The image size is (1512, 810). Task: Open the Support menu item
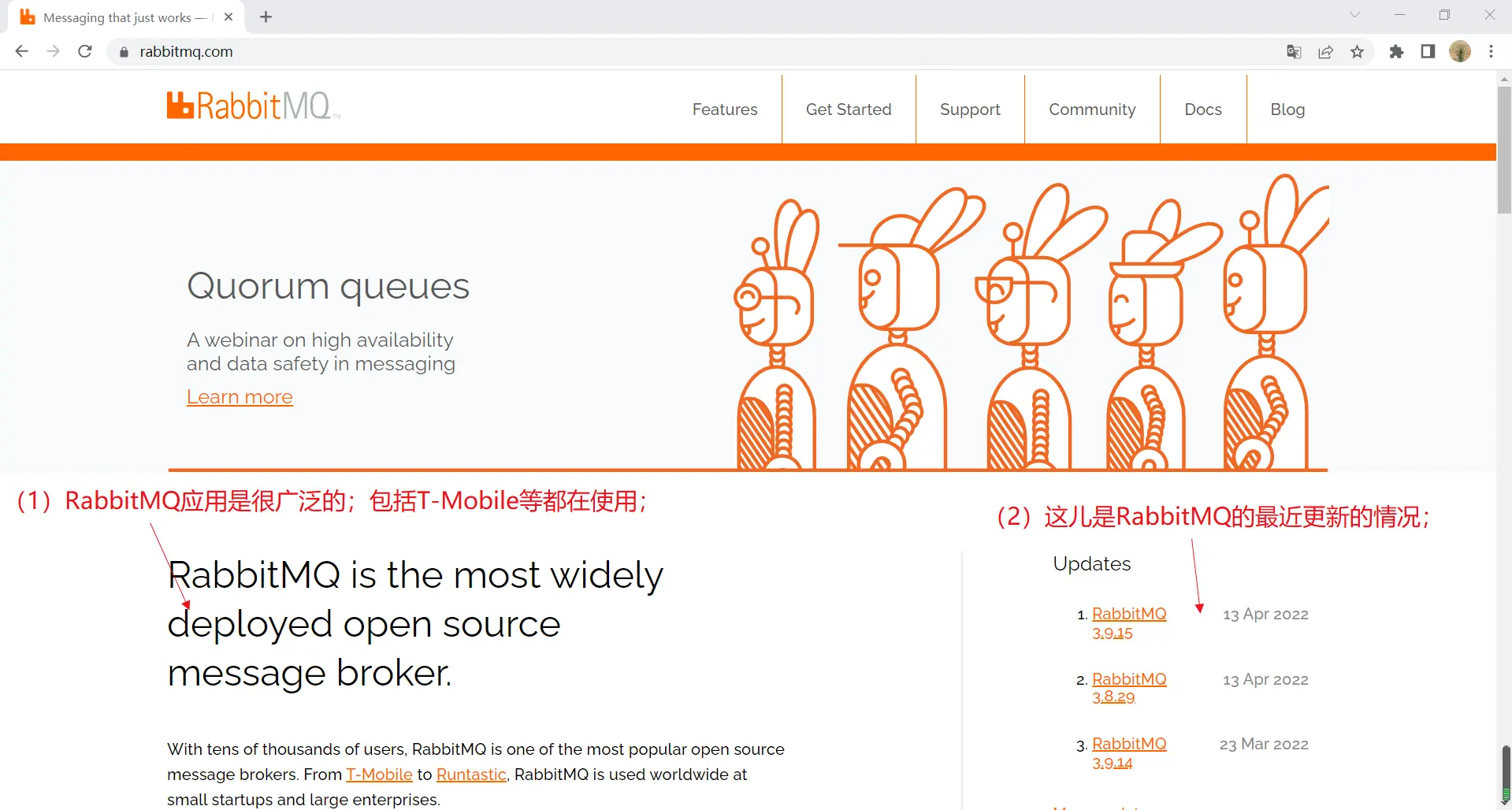(x=970, y=110)
